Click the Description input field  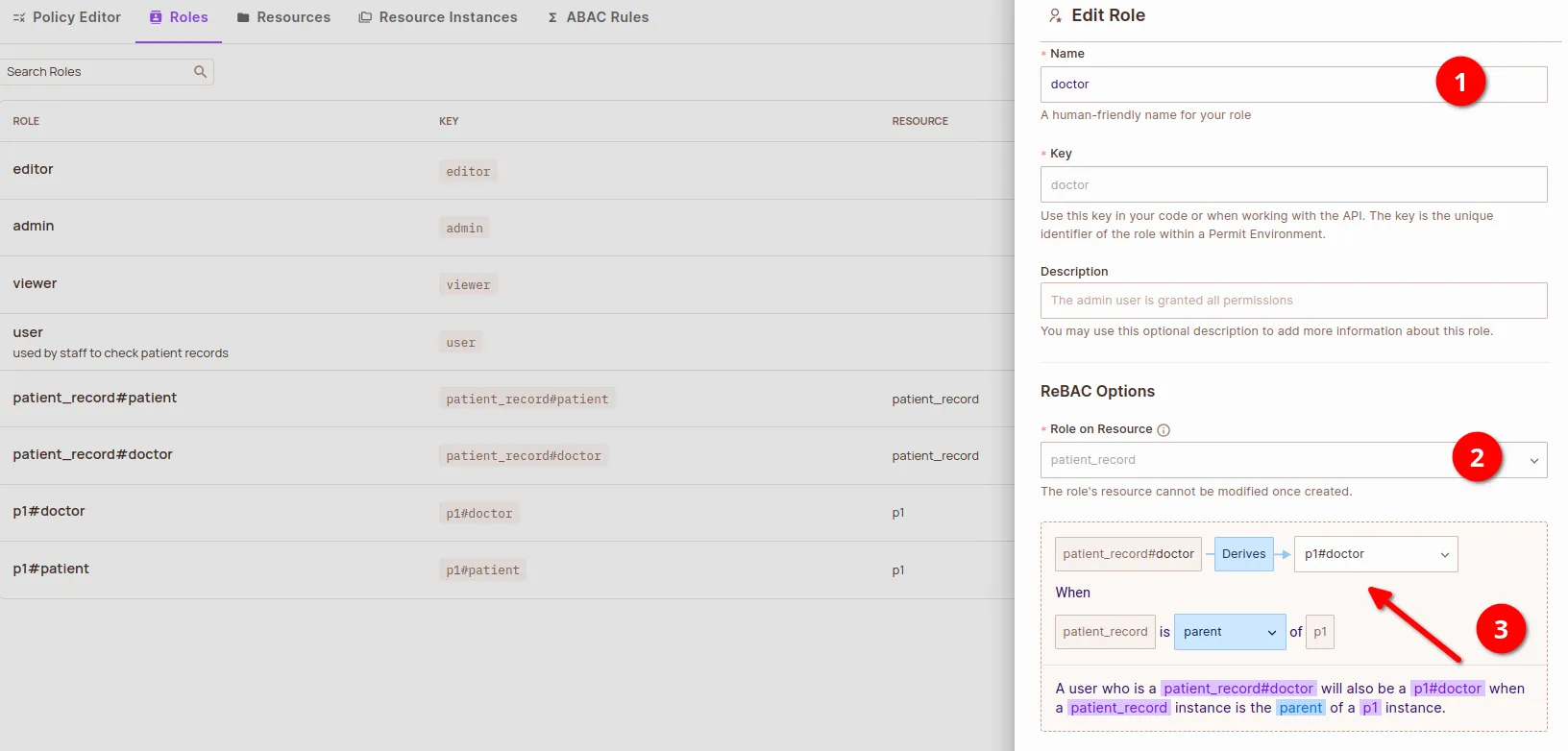pos(1292,301)
